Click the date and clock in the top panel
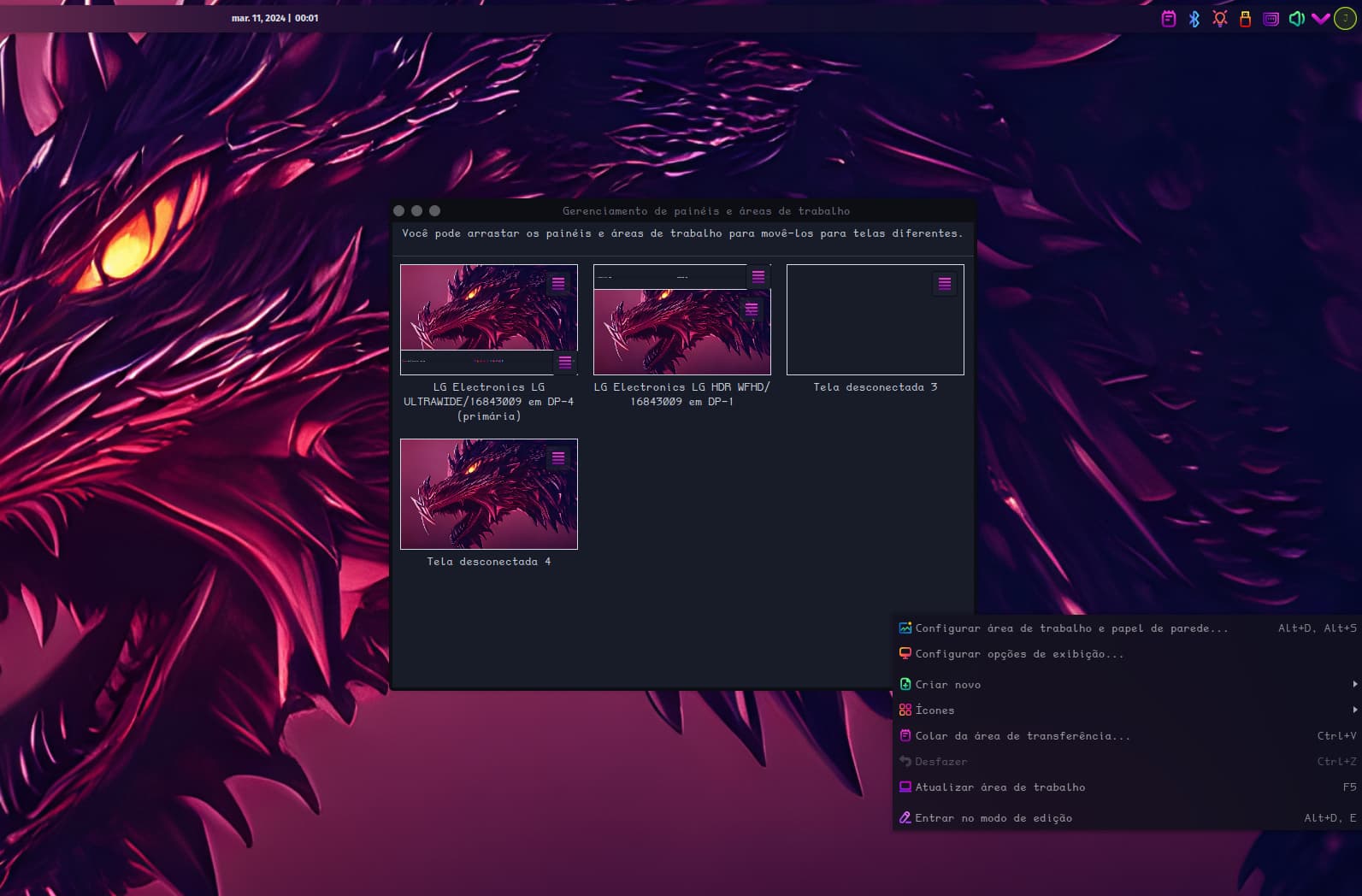Image resolution: width=1362 pixels, height=896 pixels. point(274,18)
